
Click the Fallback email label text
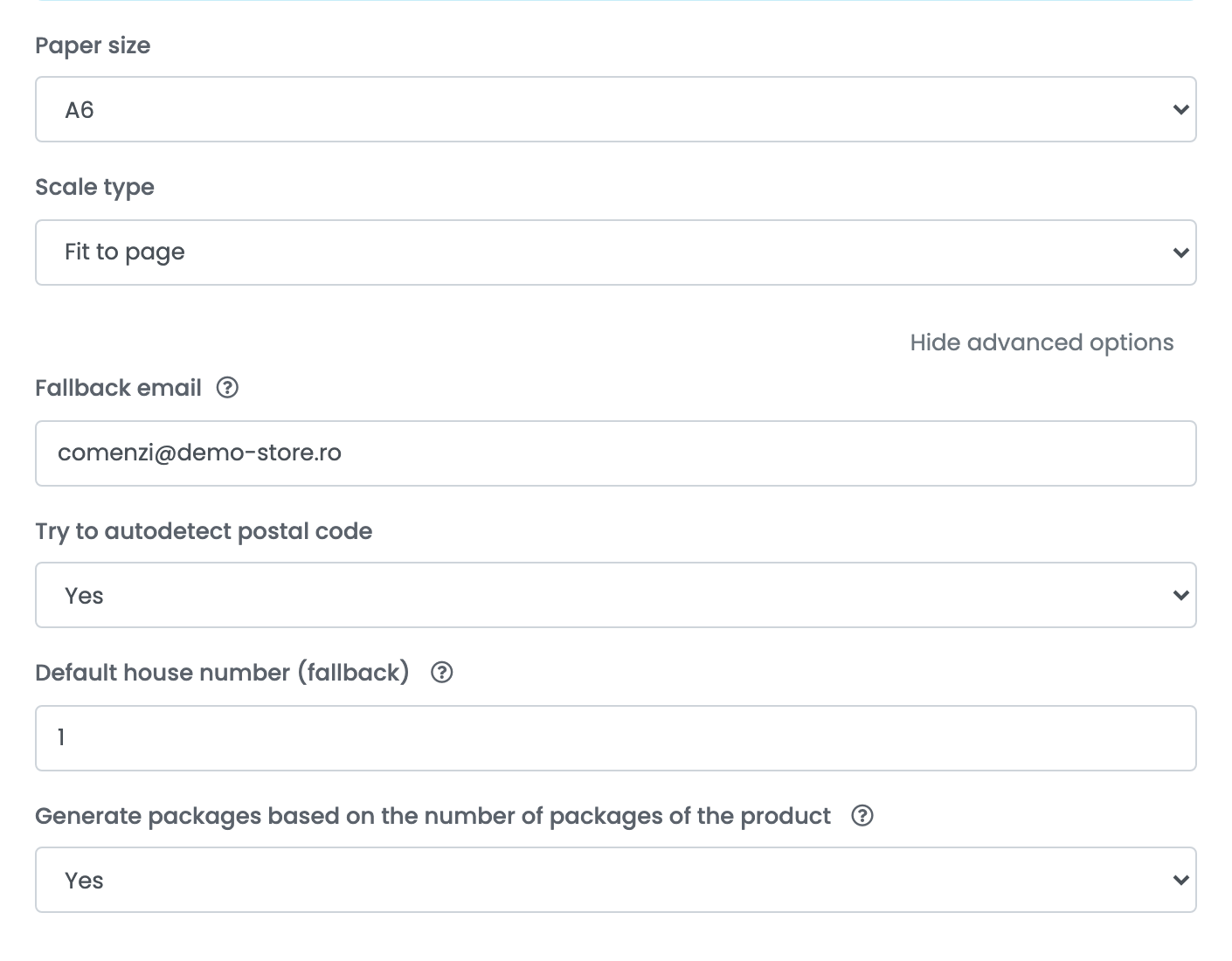[x=118, y=388]
